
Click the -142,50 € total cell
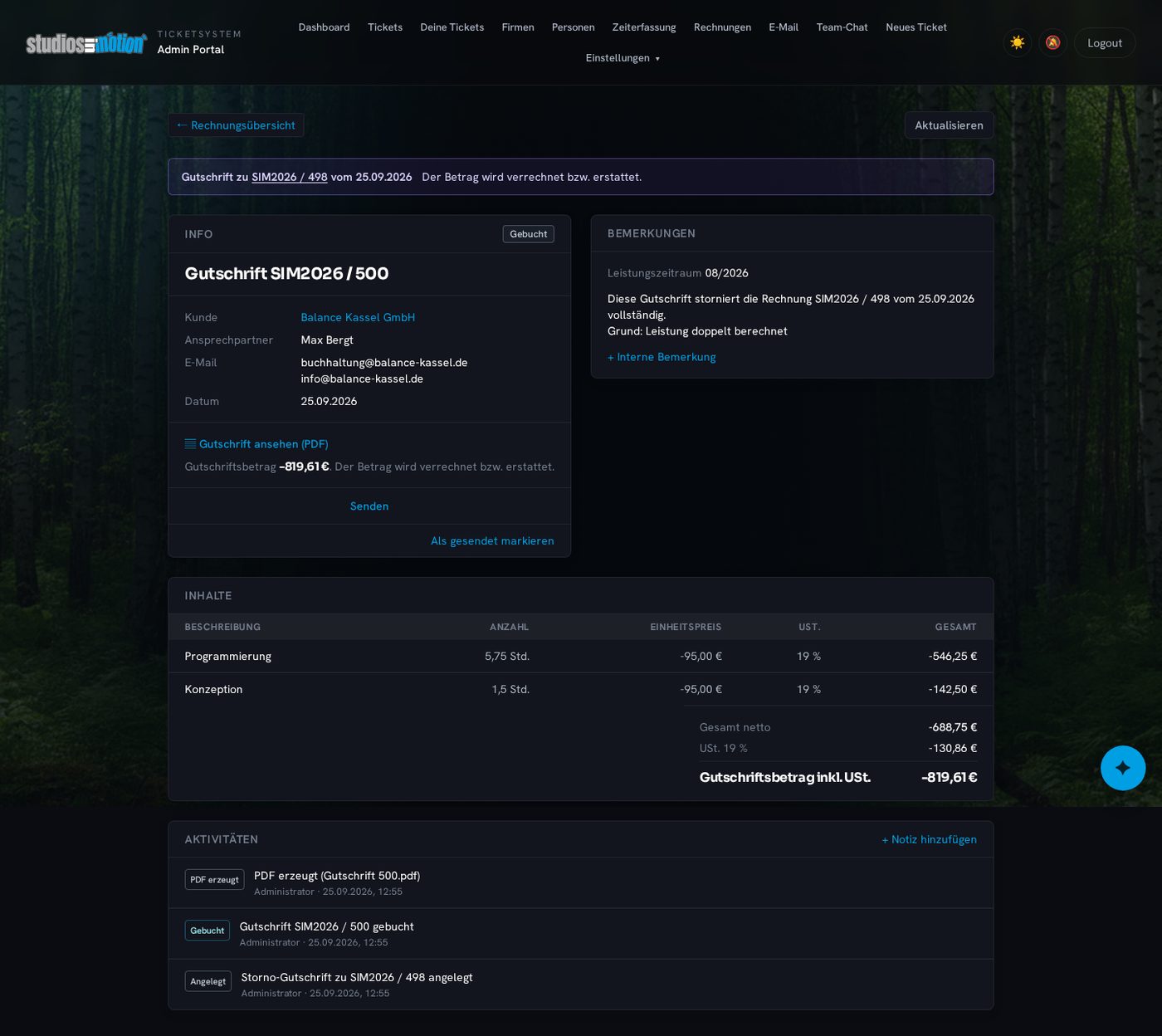point(953,690)
